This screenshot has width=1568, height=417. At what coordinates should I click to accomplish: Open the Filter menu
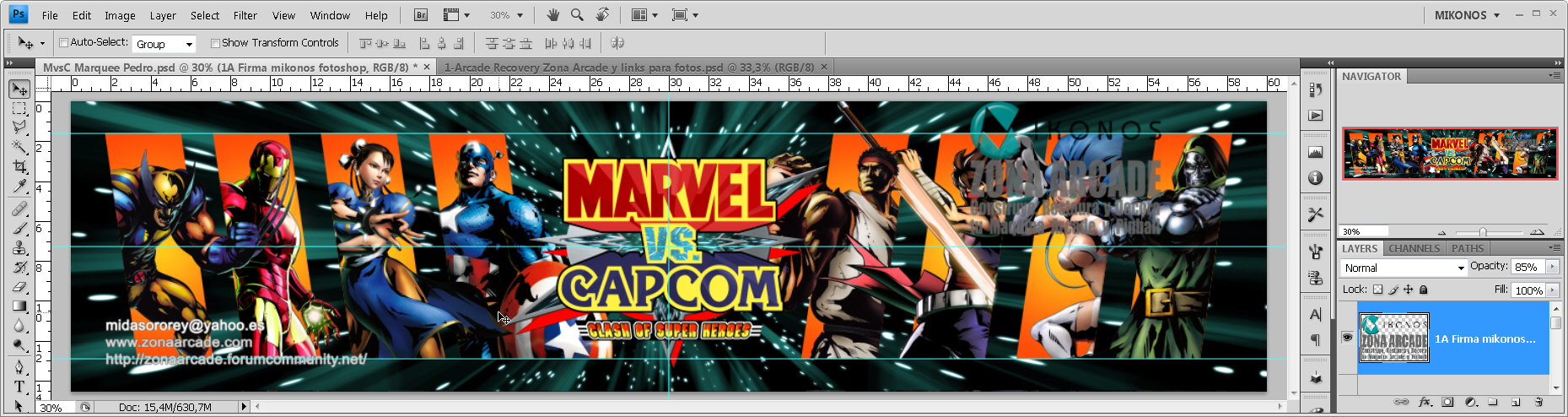[245, 15]
